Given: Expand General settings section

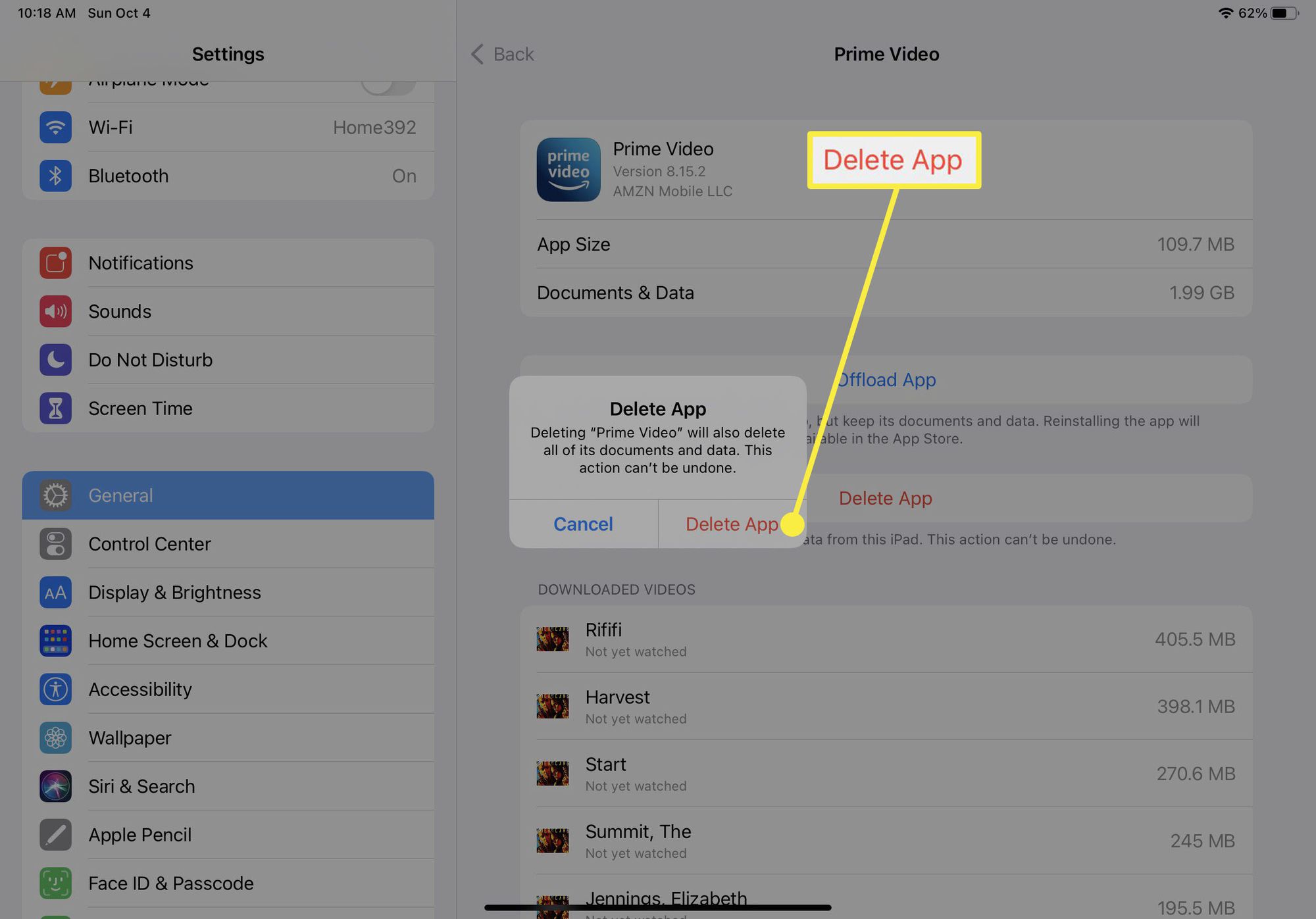Looking at the screenshot, I should (x=228, y=495).
